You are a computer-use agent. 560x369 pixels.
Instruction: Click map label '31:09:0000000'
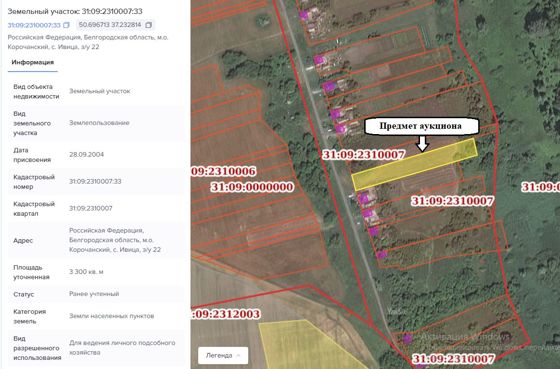pyautogui.click(x=252, y=187)
